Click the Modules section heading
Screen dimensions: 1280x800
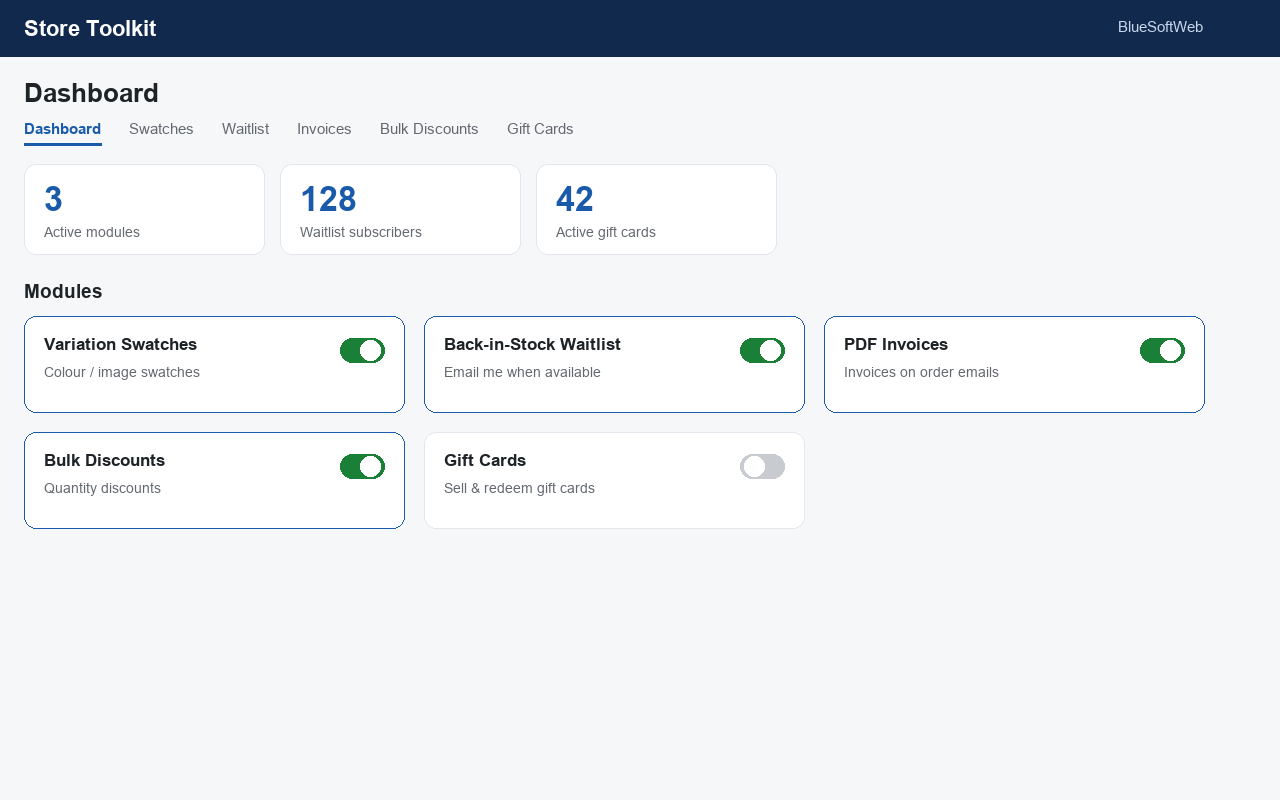63,291
